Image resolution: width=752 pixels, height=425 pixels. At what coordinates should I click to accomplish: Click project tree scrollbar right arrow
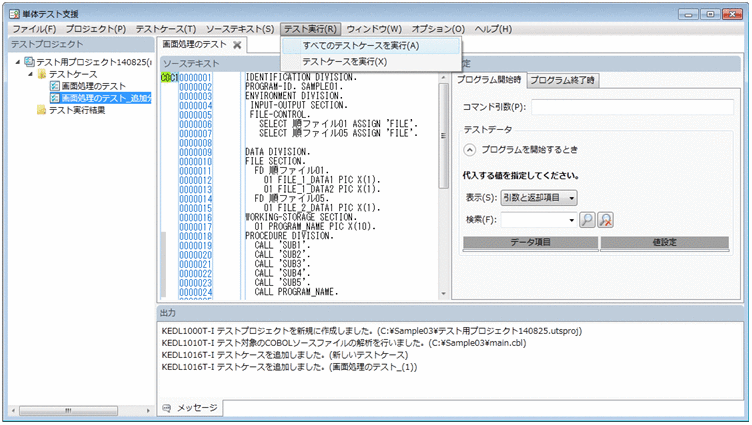148,411
